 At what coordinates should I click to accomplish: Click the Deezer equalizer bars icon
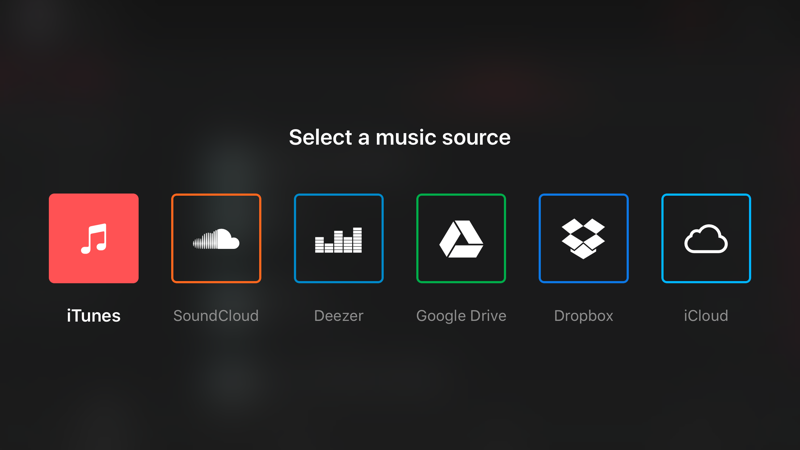pos(338,240)
